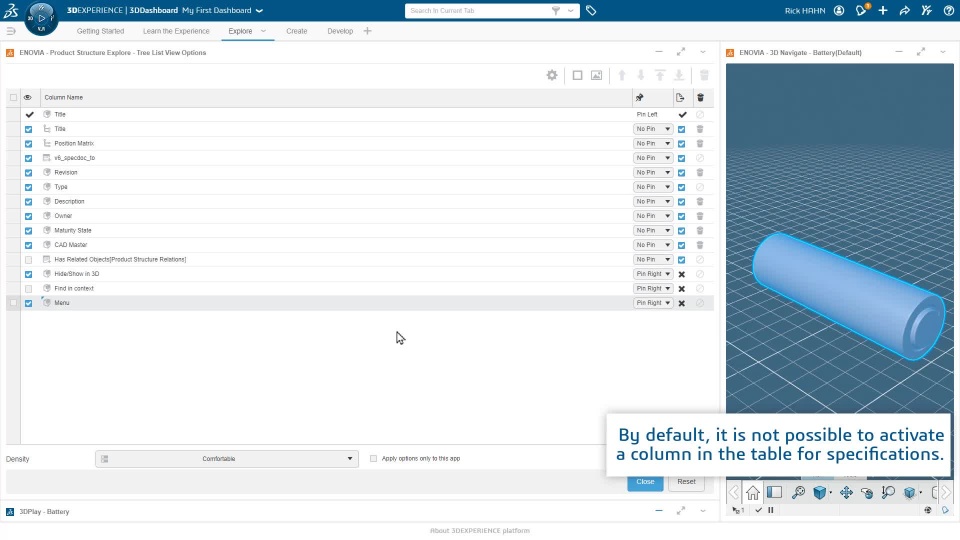
Task: Toggle the side panel icon in 3D Navigate
Action: pos(774,492)
